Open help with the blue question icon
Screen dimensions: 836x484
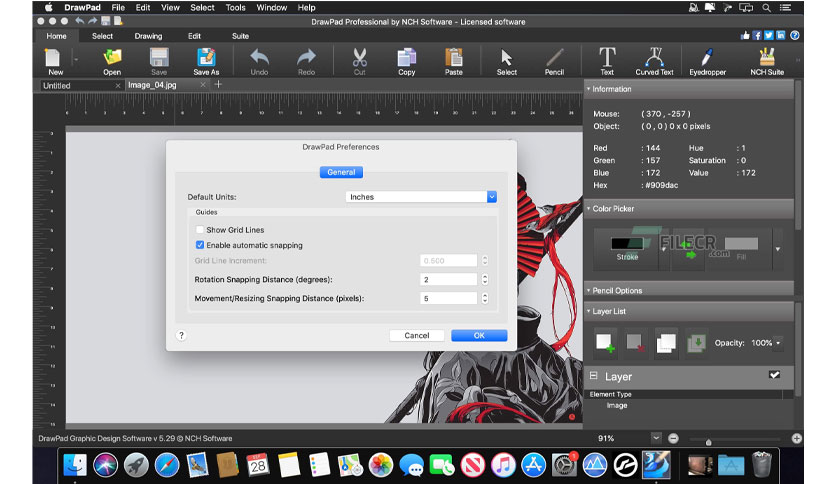(794, 36)
